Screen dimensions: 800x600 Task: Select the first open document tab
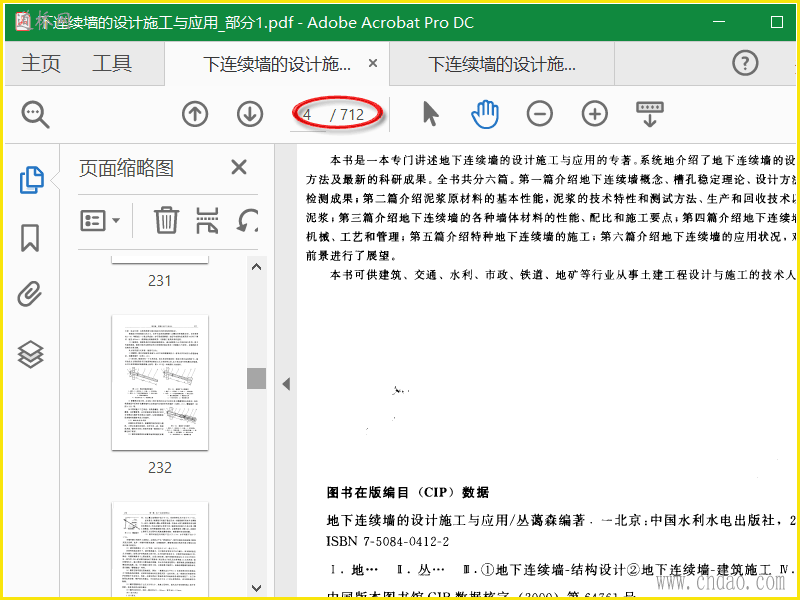(277, 64)
